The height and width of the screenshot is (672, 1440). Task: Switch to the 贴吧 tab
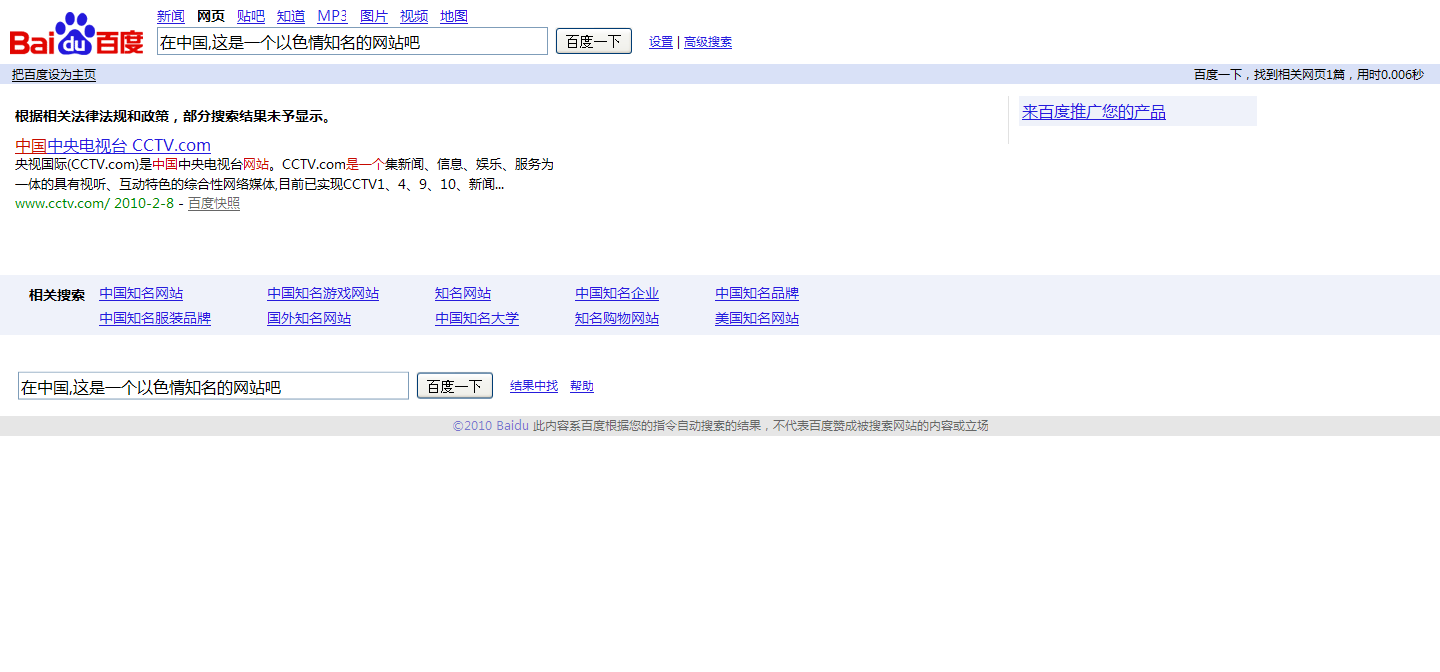click(x=251, y=16)
